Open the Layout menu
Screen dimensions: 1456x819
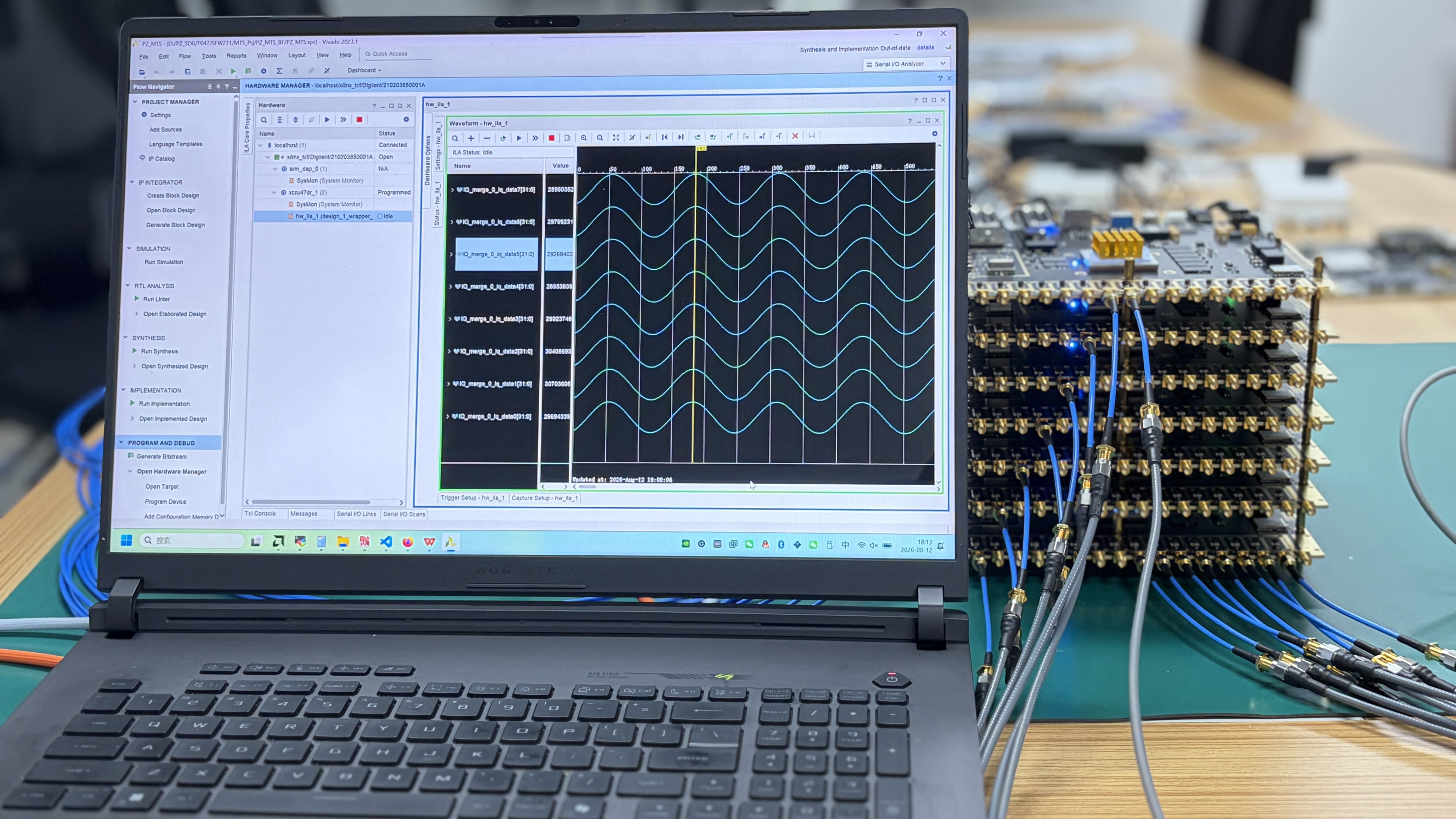tap(297, 55)
